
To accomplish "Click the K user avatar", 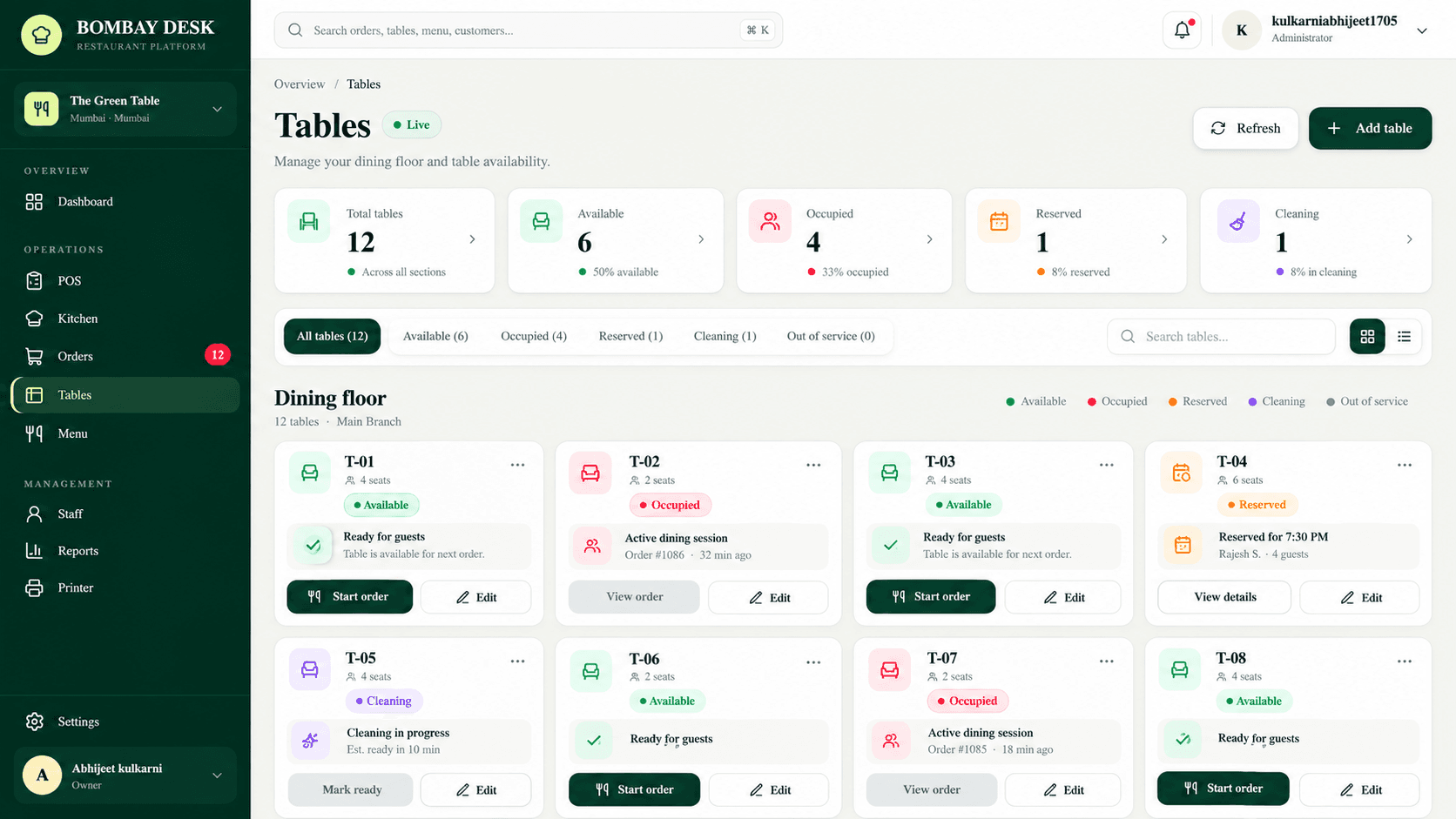I will (x=1242, y=30).
